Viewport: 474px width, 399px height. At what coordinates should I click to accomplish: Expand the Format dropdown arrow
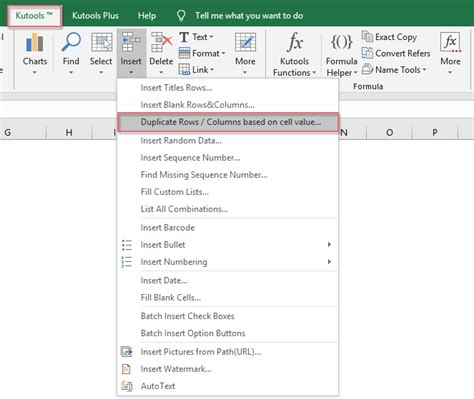click(x=223, y=53)
